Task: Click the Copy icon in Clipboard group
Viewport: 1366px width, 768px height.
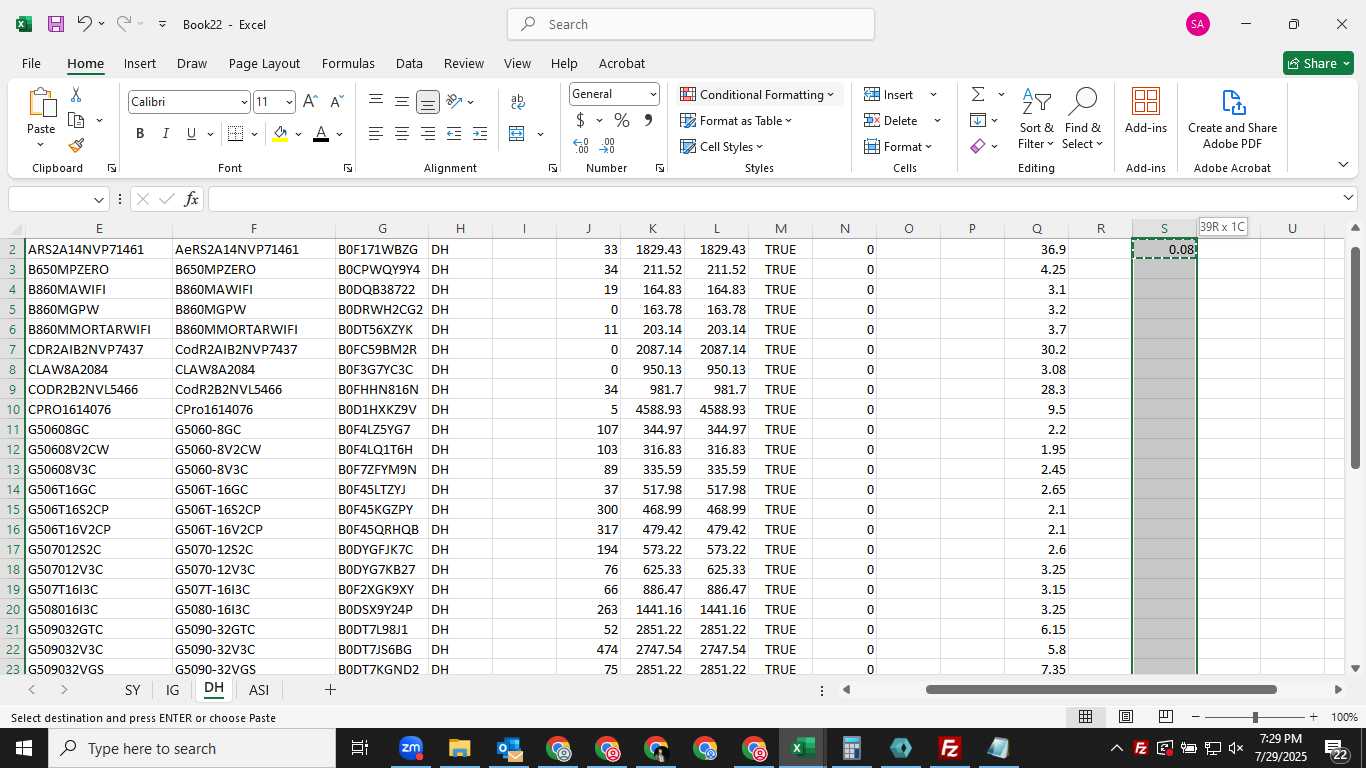Action: click(76, 120)
